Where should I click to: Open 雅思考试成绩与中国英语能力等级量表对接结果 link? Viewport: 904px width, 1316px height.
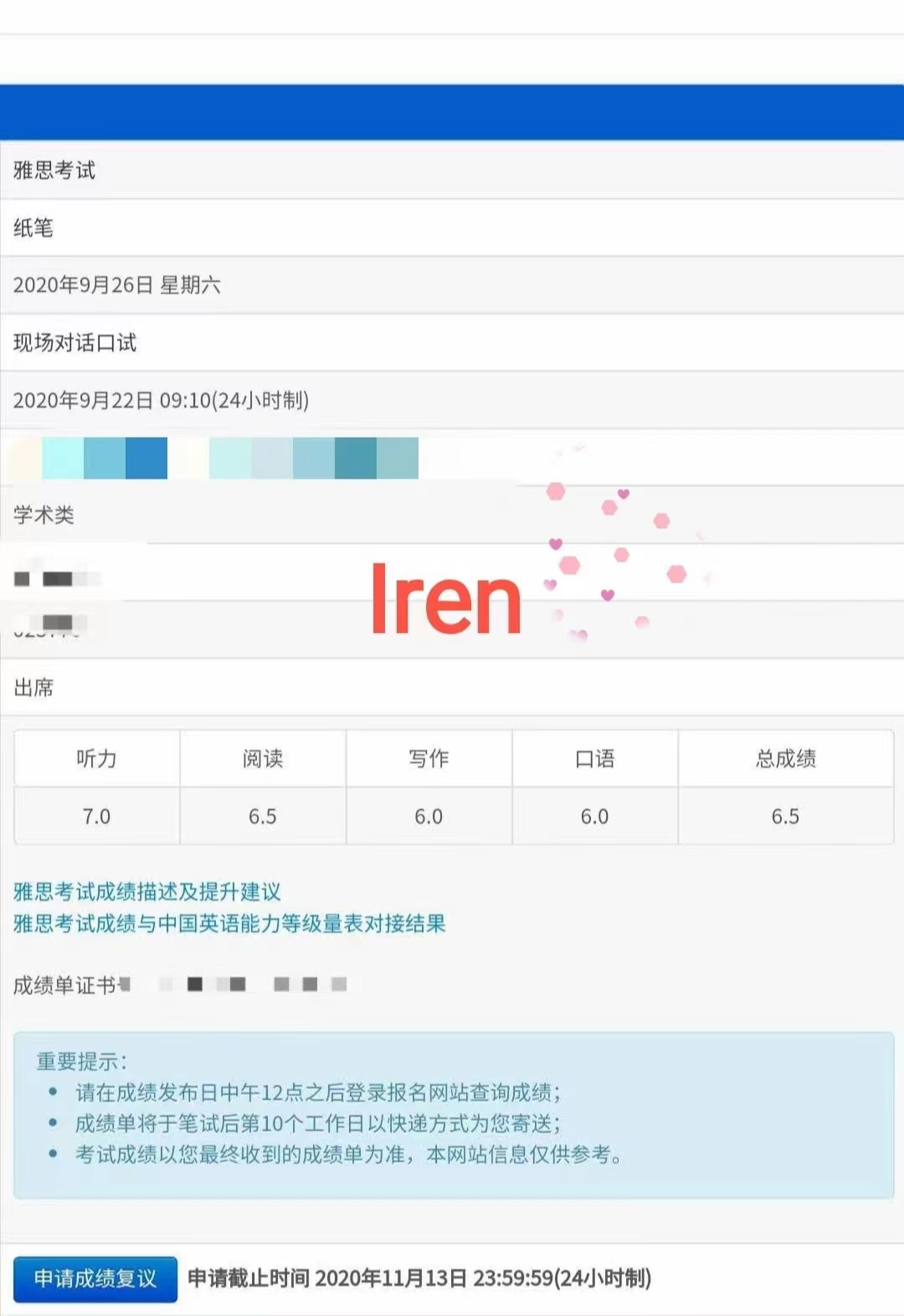(x=229, y=923)
